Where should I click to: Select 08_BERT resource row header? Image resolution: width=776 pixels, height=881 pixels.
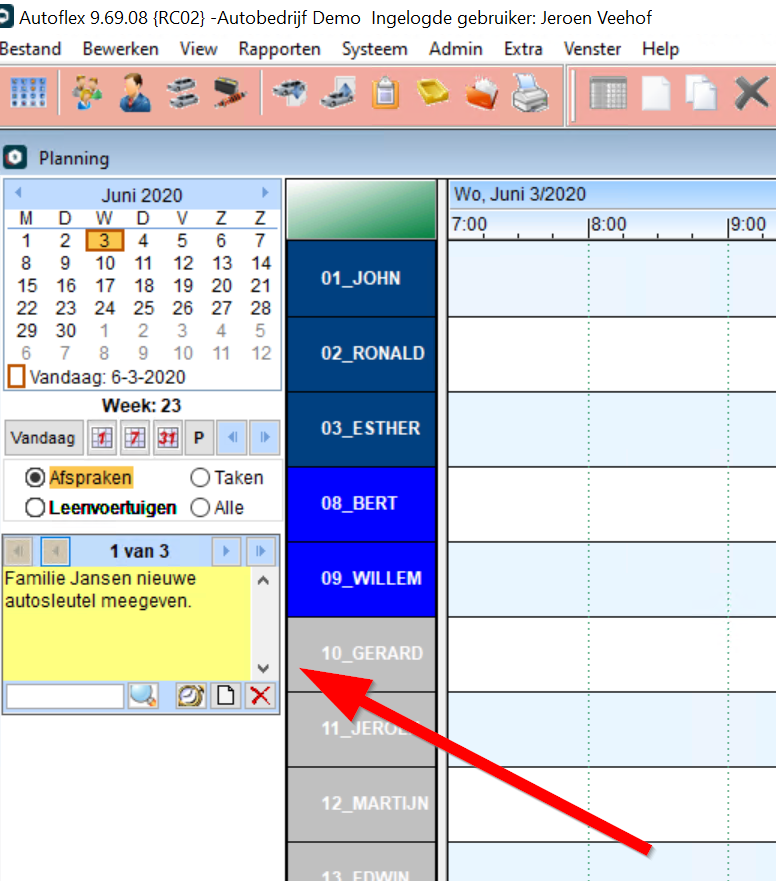361,503
